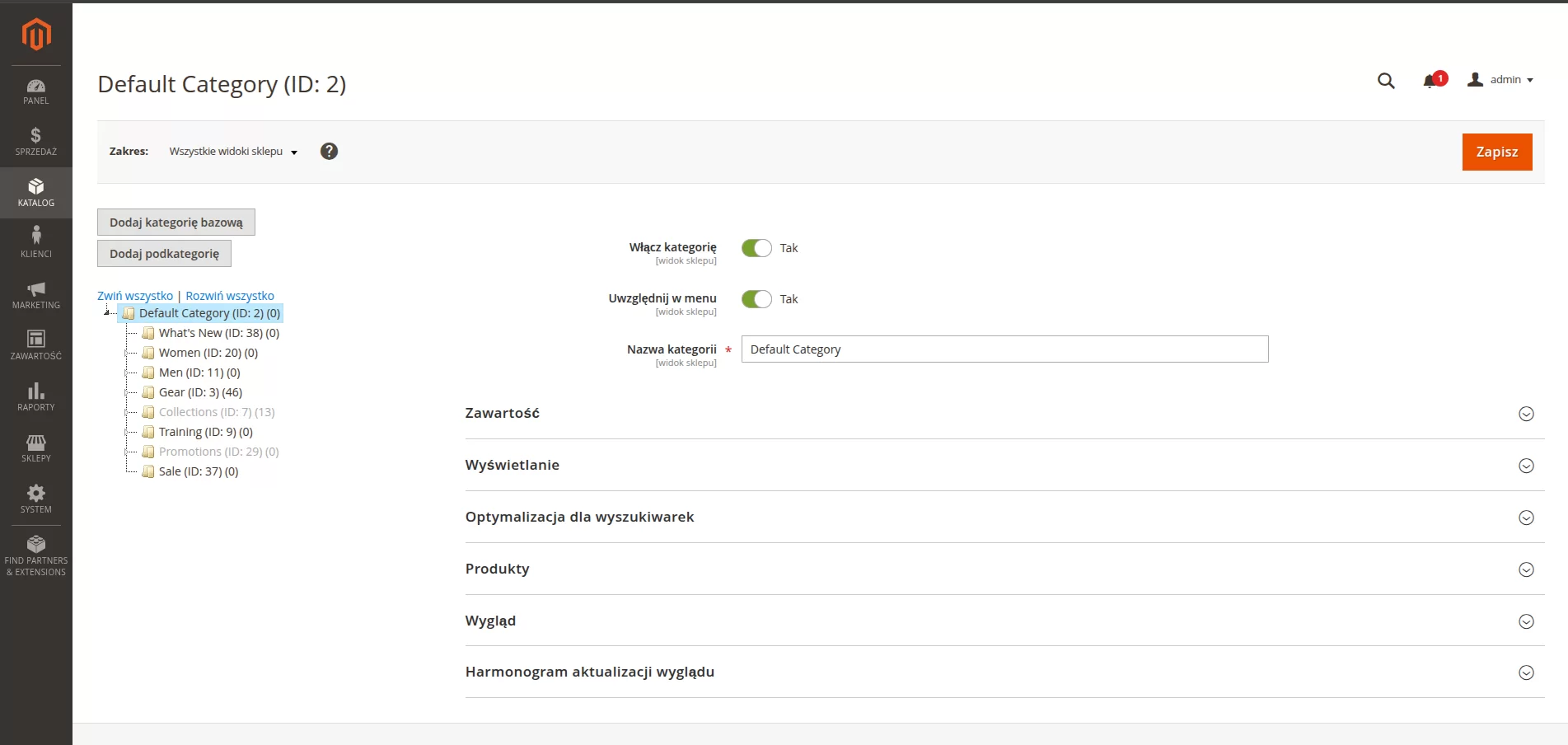Screen dimensions: 1568x745
Task: Open the Raporty menu item
Action: 36,396
